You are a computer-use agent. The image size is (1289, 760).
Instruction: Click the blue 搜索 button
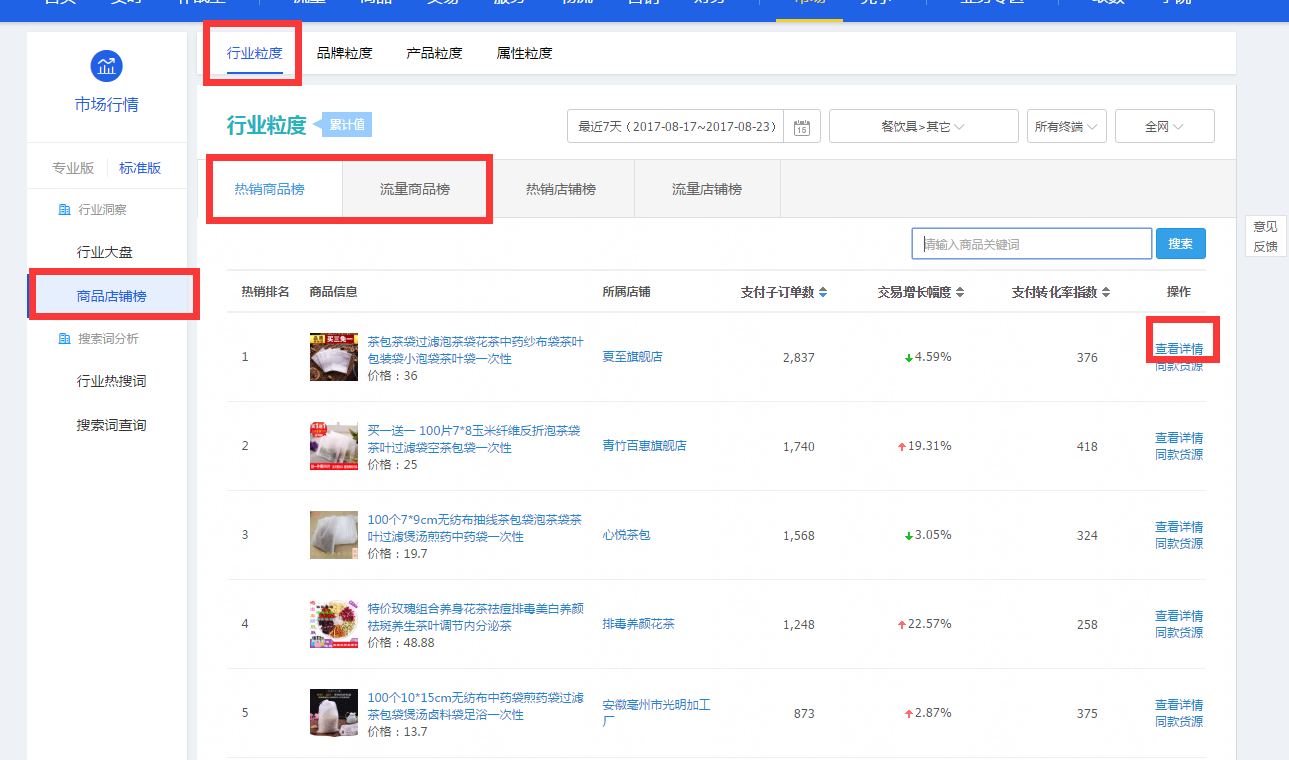coord(1180,244)
